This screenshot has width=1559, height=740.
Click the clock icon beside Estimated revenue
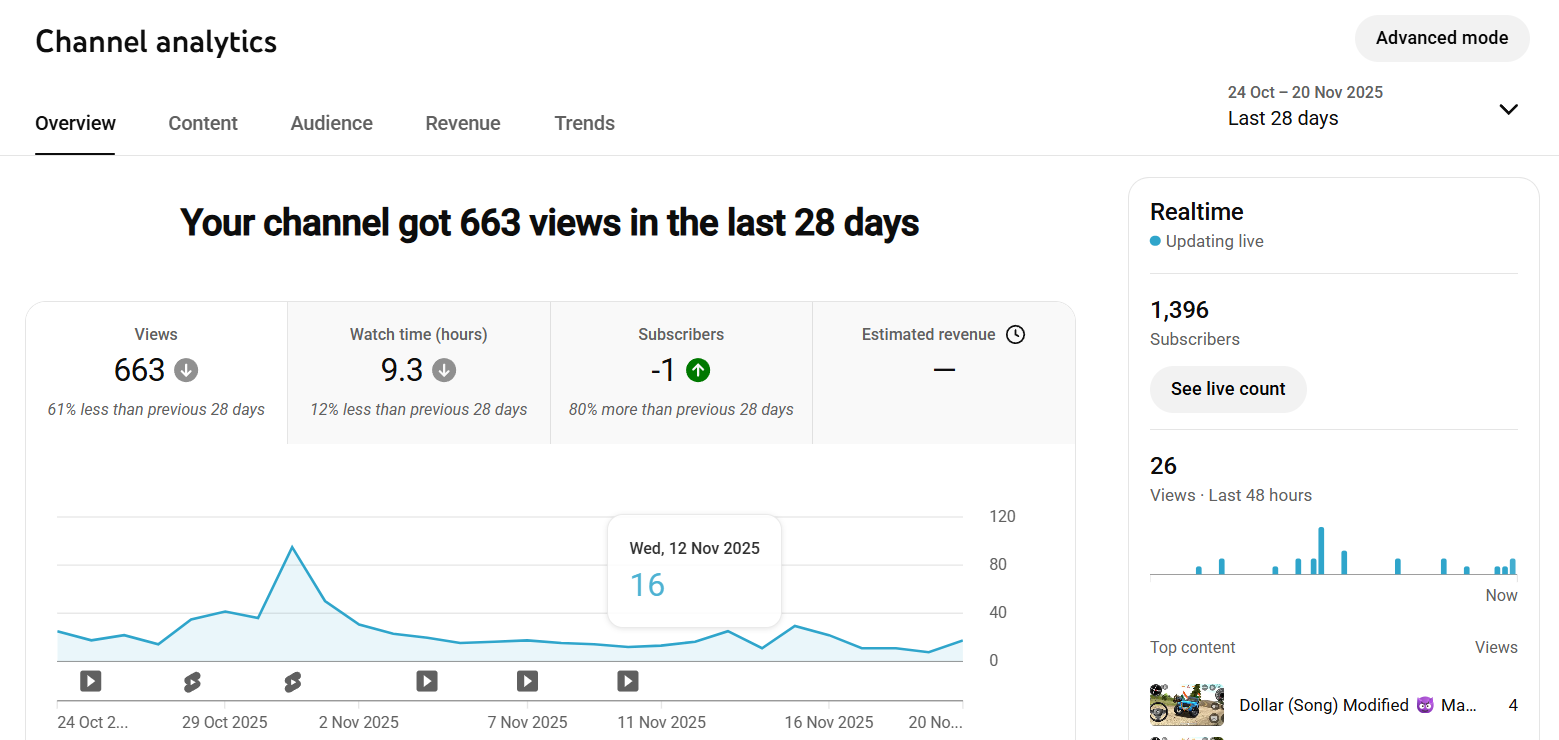point(1015,335)
